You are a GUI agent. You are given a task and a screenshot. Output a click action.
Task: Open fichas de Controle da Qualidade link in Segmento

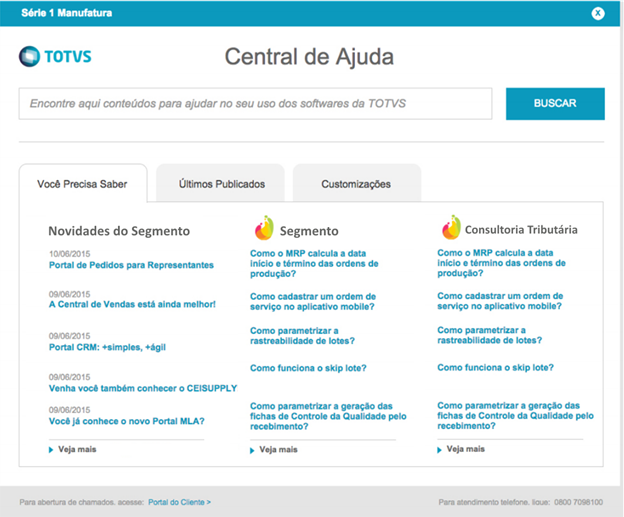[328, 416]
